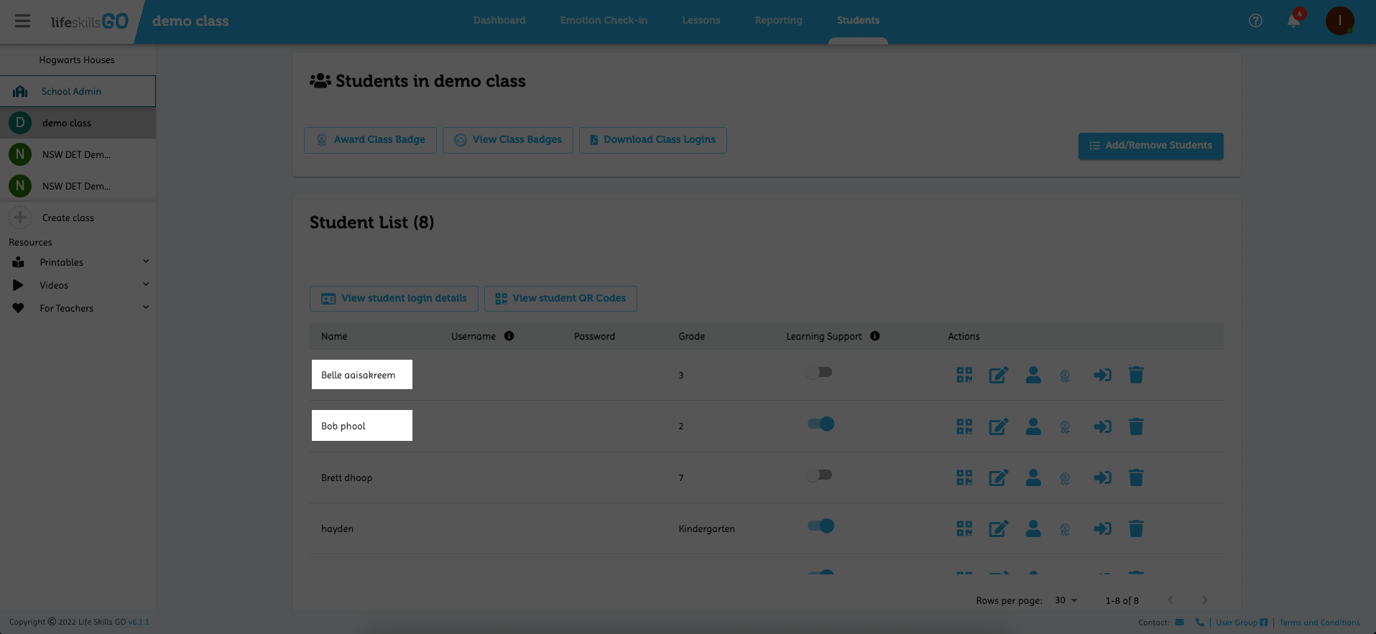The width and height of the screenshot is (1376, 634).
Task: Enable Learning Support for Brett dhoop
Action: [x=820, y=475]
